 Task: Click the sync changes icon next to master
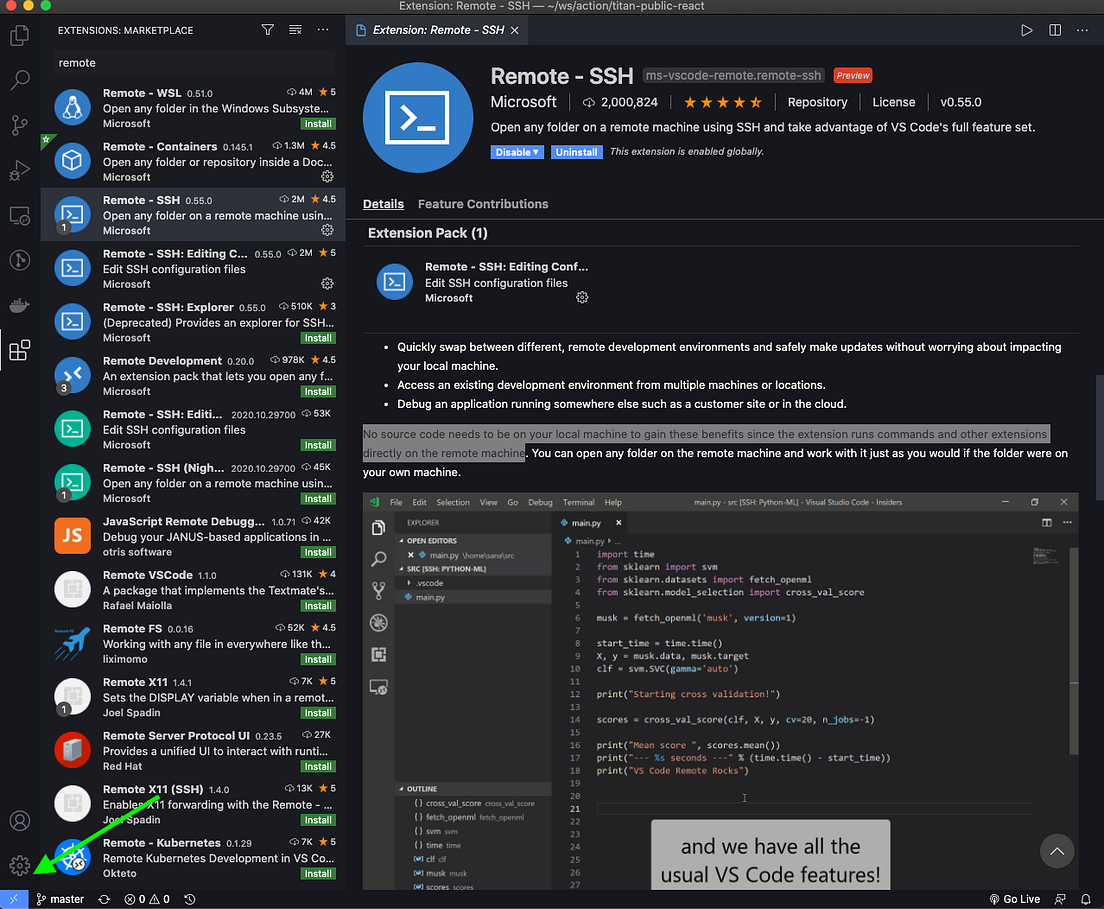103,899
